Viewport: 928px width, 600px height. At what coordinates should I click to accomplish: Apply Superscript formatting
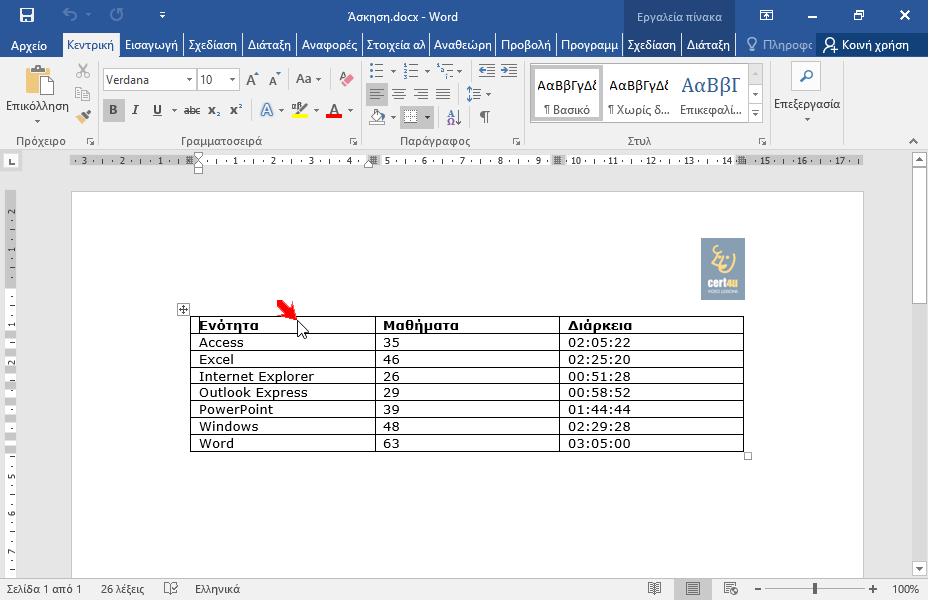(x=236, y=110)
